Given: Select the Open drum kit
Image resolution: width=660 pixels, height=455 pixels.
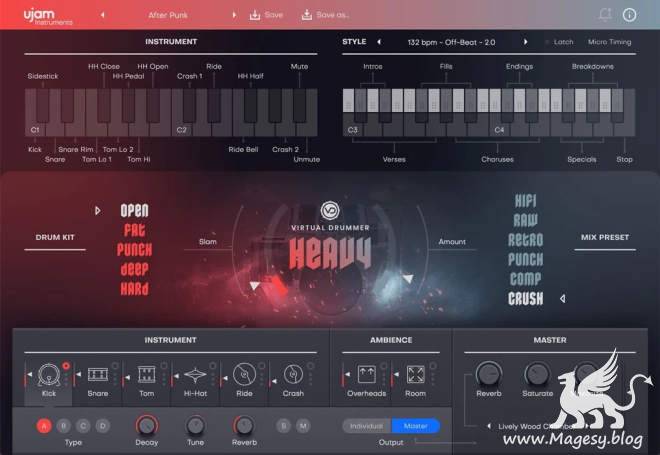Looking at the screenshot, I should pos(134,210).
